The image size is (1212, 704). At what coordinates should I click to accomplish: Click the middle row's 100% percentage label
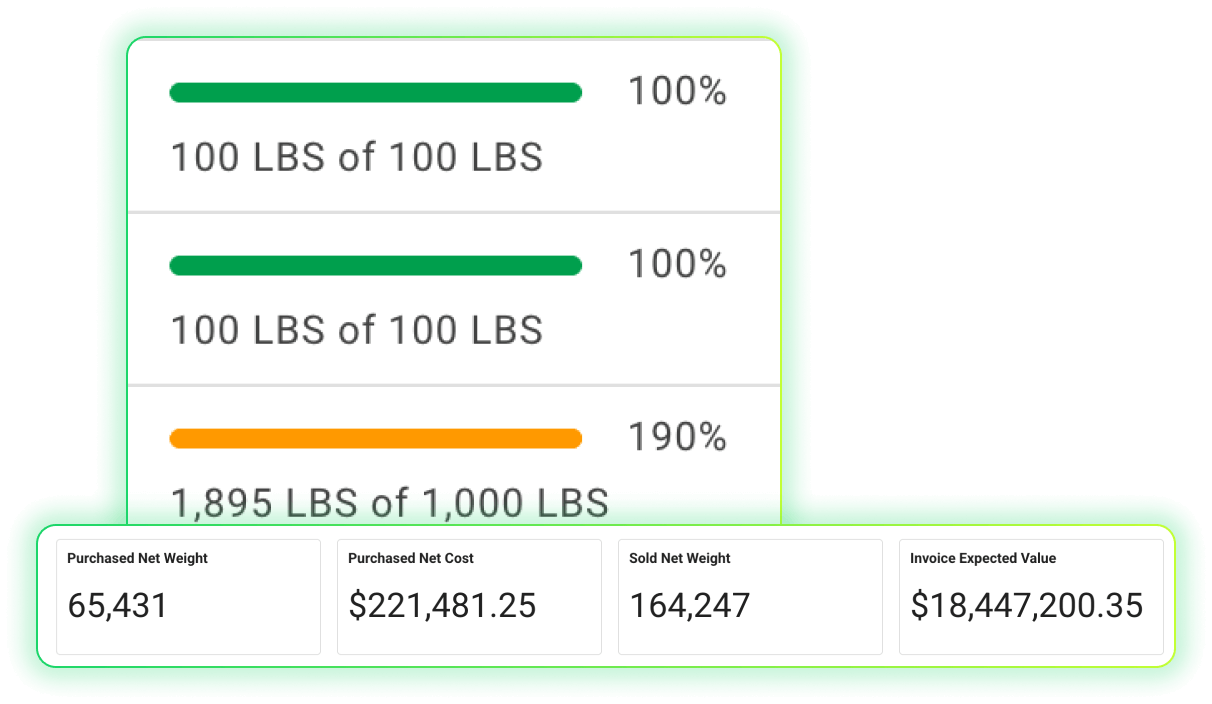[x=676, y=264]
